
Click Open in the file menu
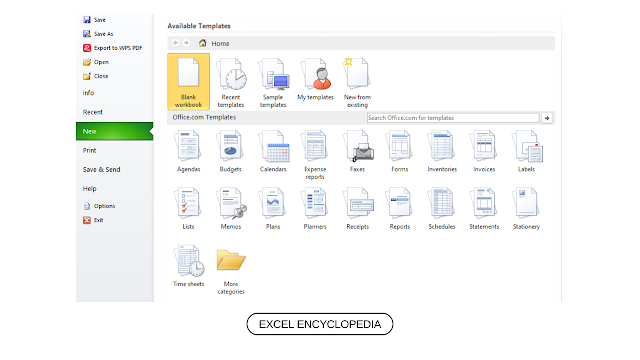tap(96, 62)
